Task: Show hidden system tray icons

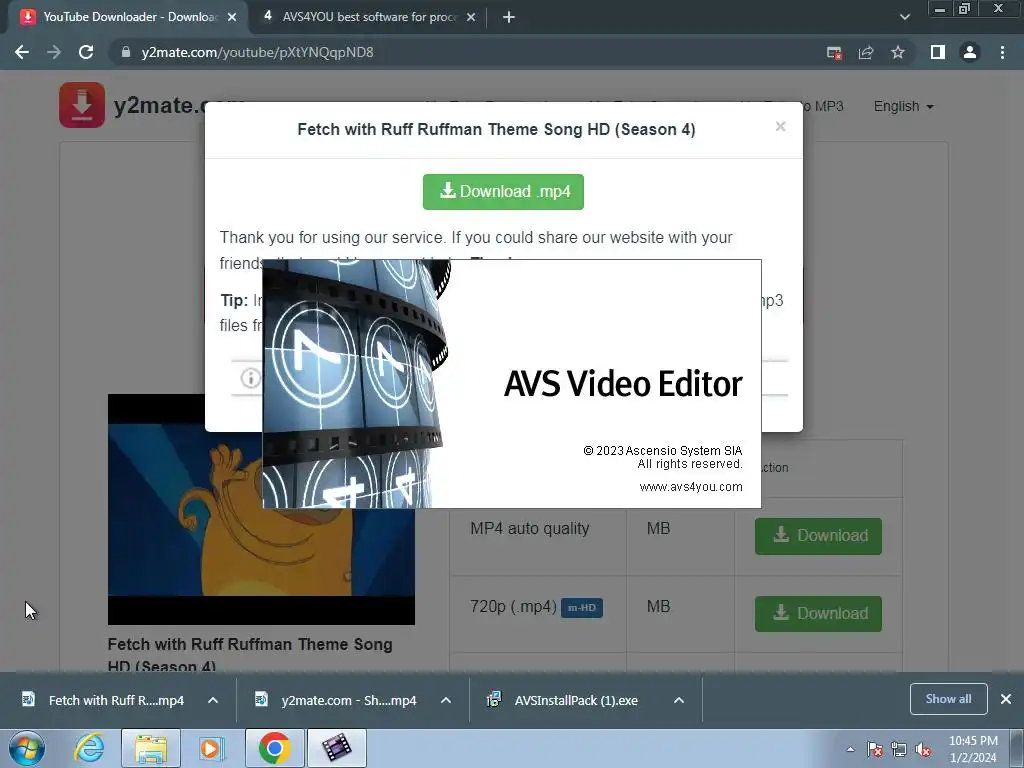Action: 850,750
